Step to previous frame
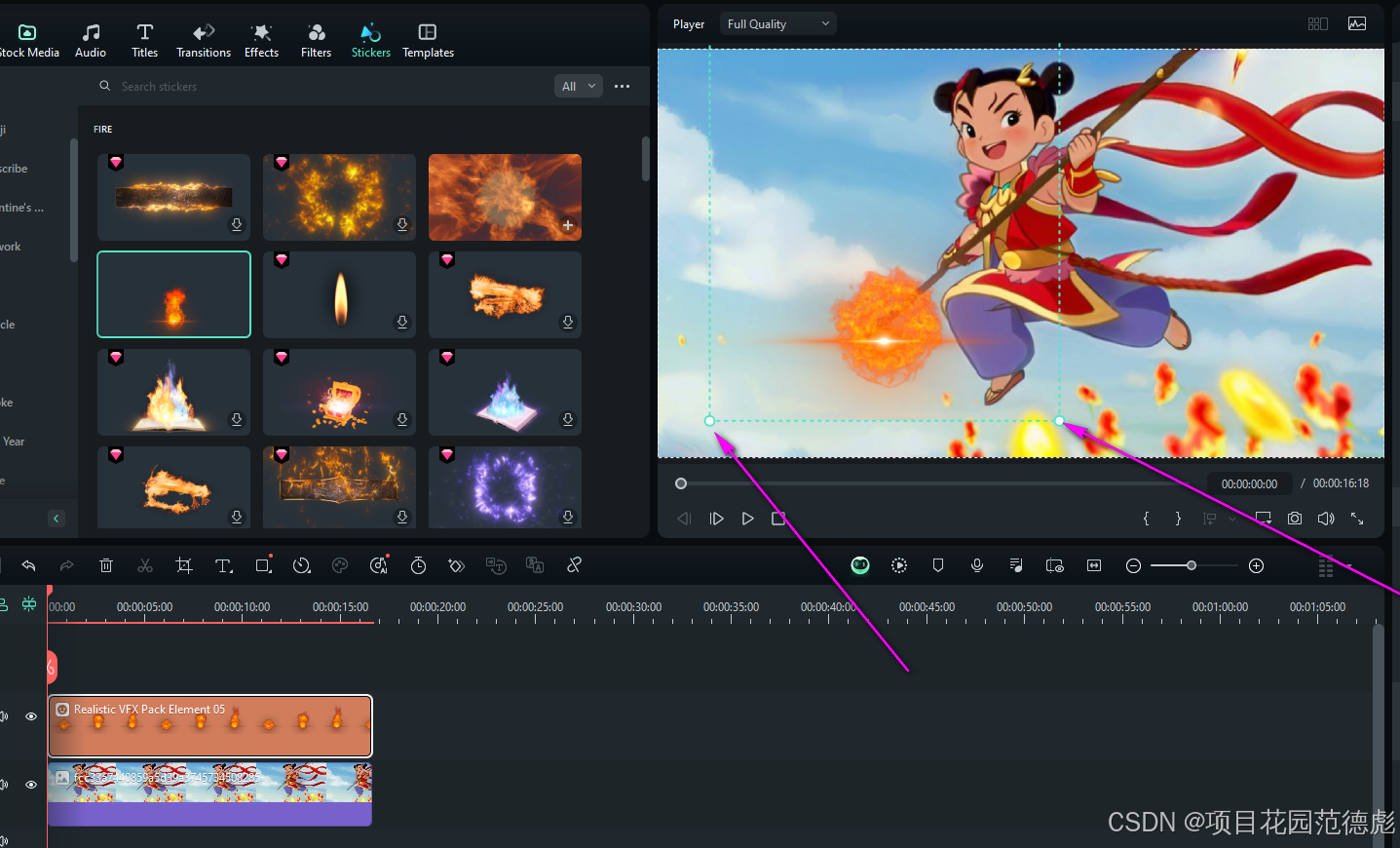The image size is (1400, 848). coord(684,519)
